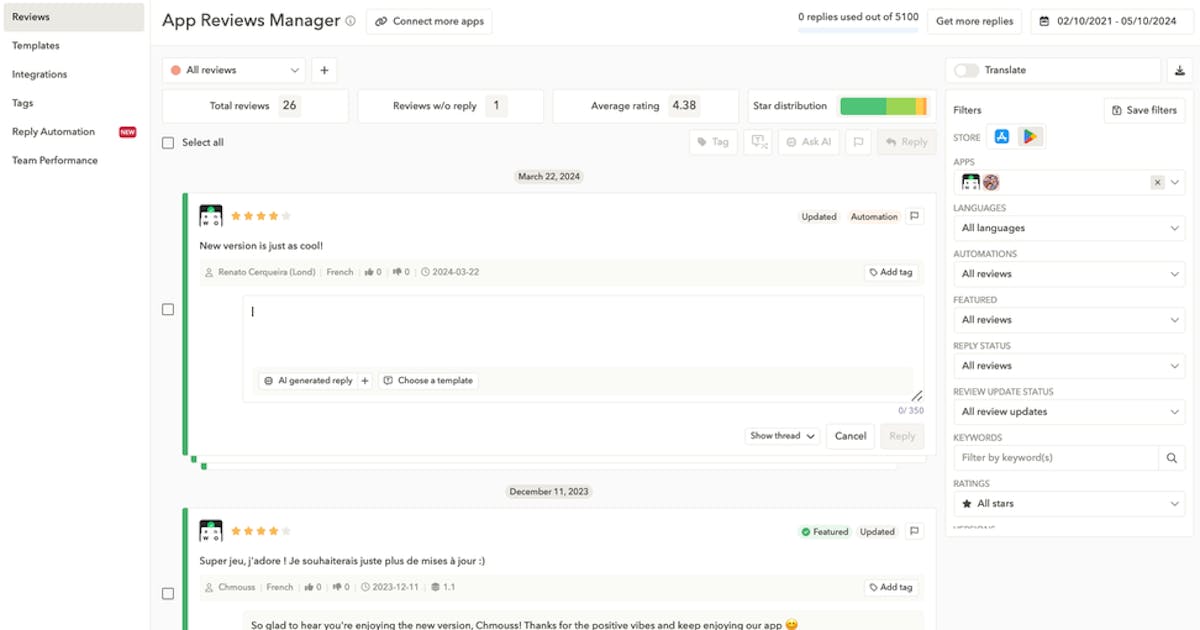Viewport: 1200px width, 630px height.
Task: Click the Connect more apps button
Action: click(x=429, y=21)
